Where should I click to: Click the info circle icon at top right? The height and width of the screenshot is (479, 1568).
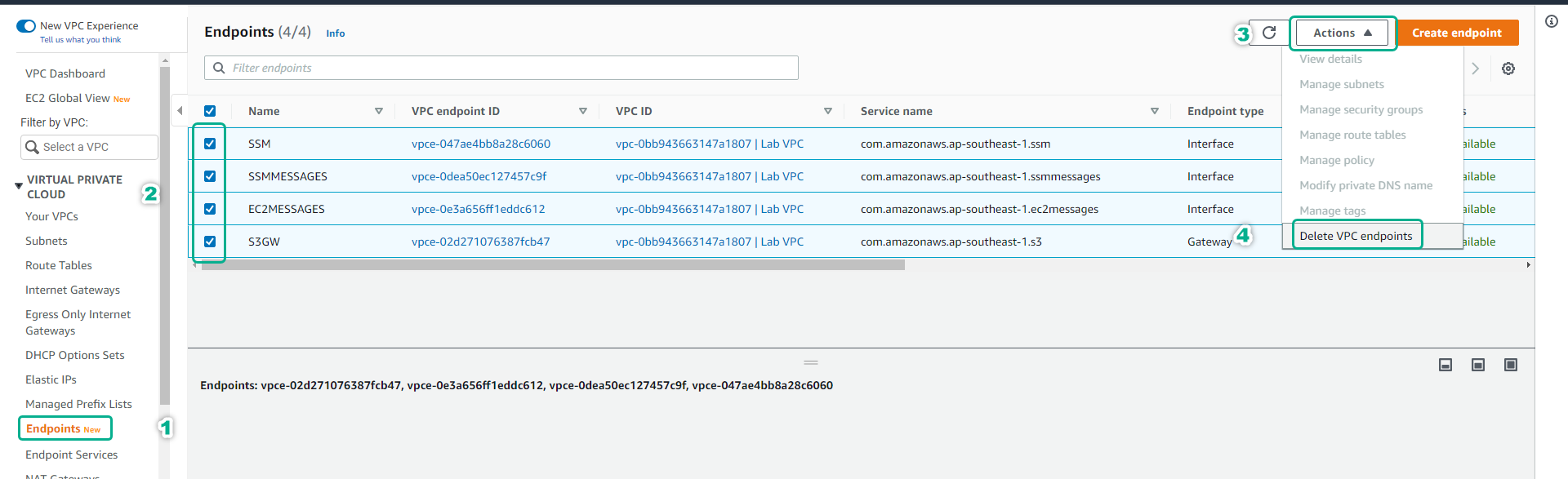tap(1552, 21)
